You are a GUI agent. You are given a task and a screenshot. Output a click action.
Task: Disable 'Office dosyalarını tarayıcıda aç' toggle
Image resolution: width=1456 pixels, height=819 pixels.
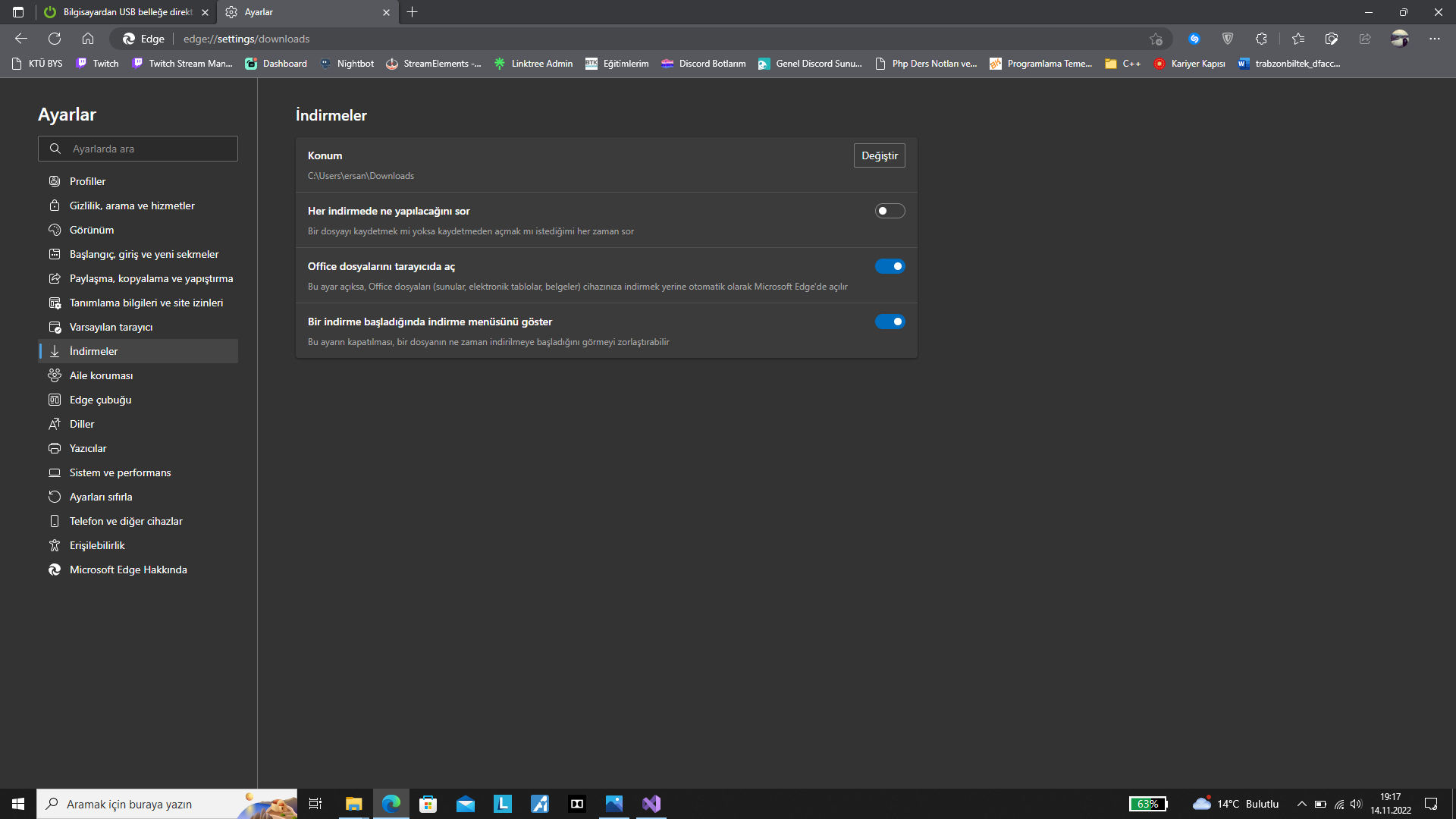pyautogui.click(x=890, y=266)
